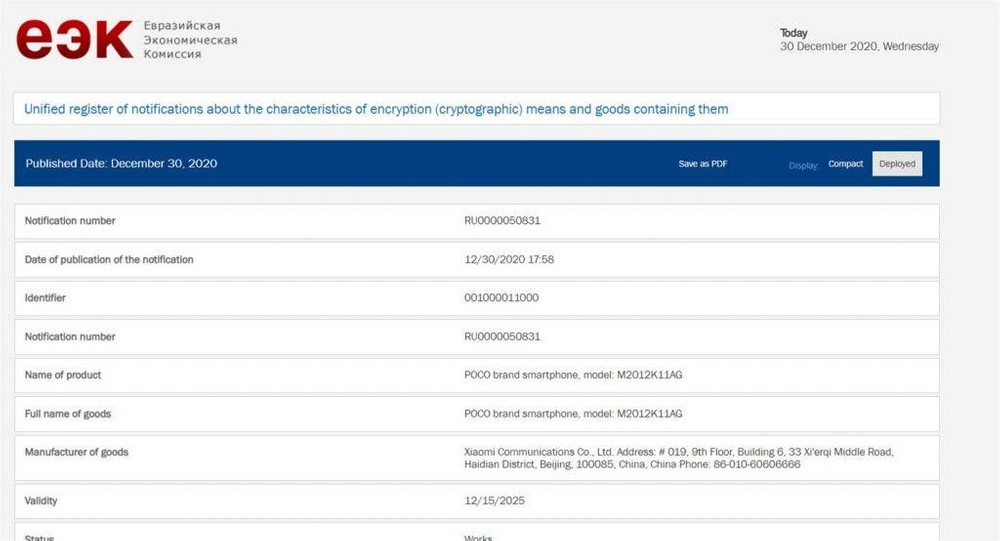This screenshot has width=1000, height=541.
Task: Click the Identifier row label
Action: tap(45, 297)
